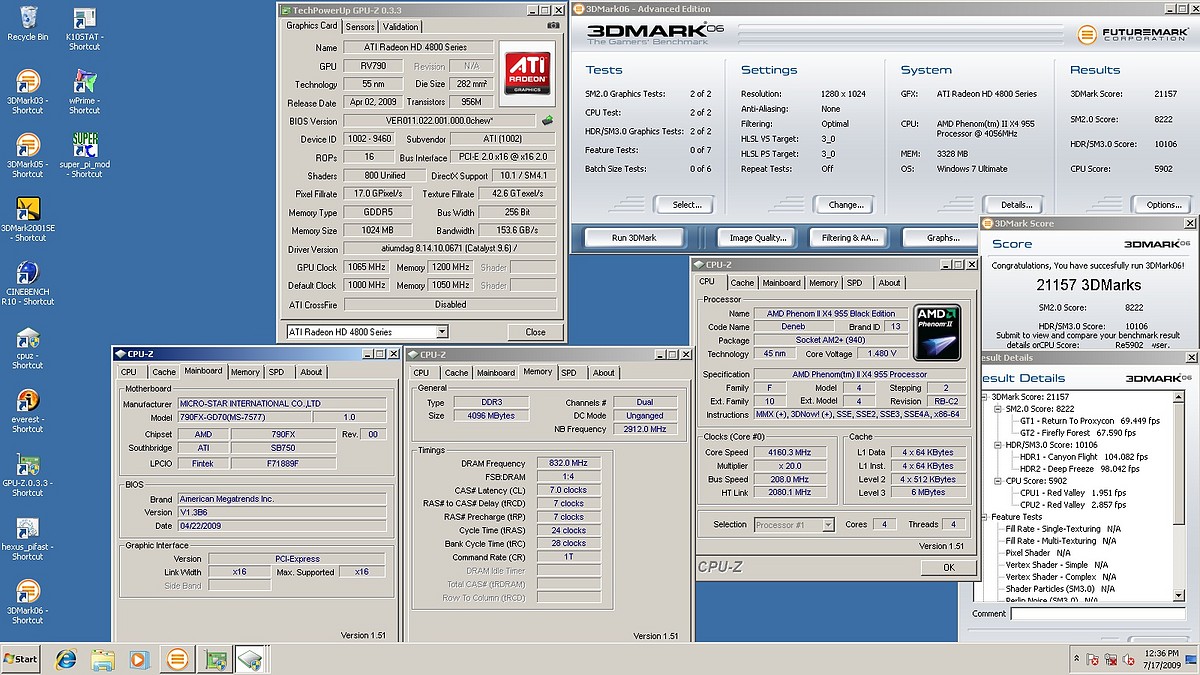Click the GPU-Z screenshot camera icon
This screenshot has height=675, width=1200.
tap(553, 26)
